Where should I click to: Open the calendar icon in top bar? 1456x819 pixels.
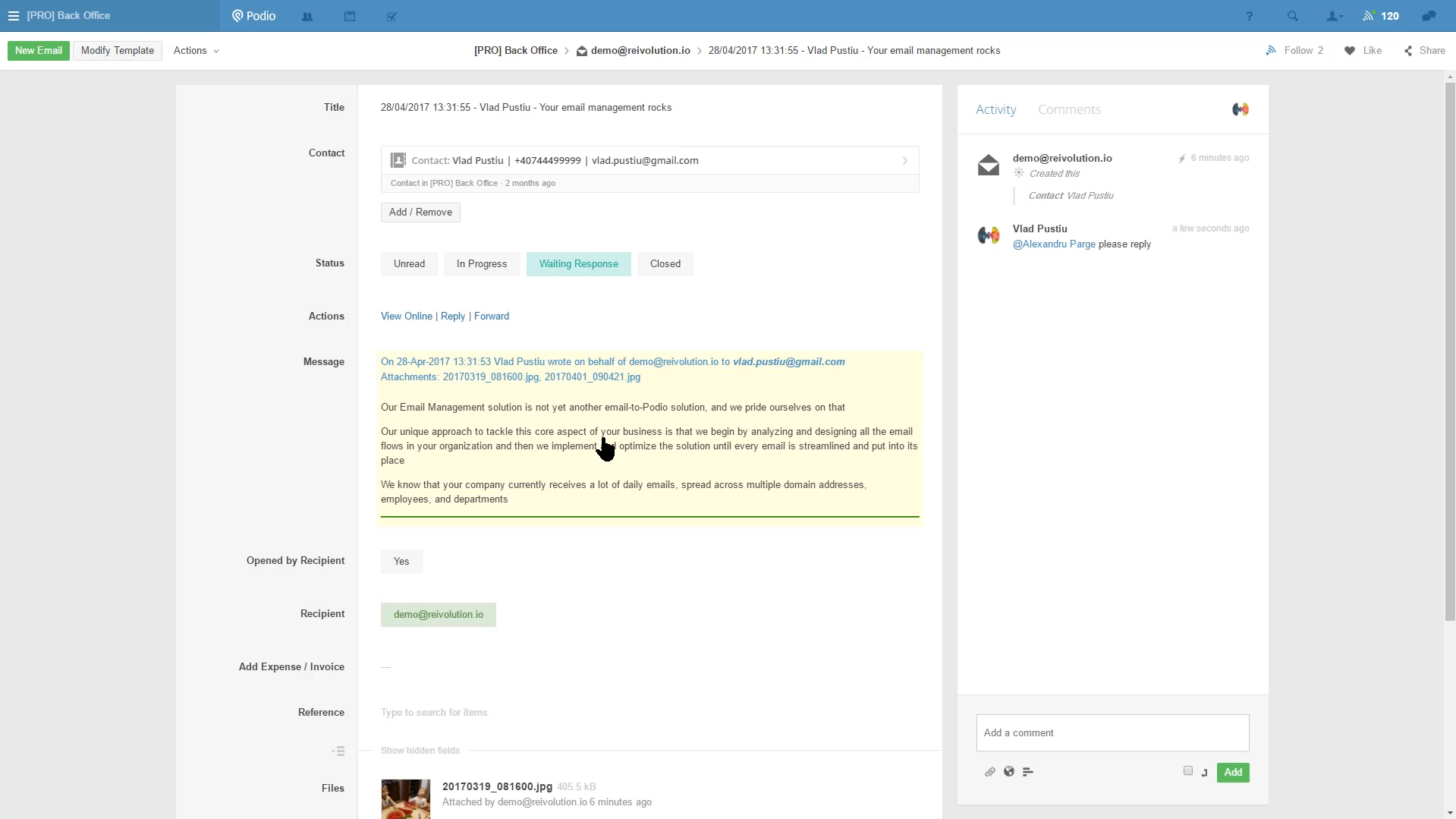(x=350, y=16)
